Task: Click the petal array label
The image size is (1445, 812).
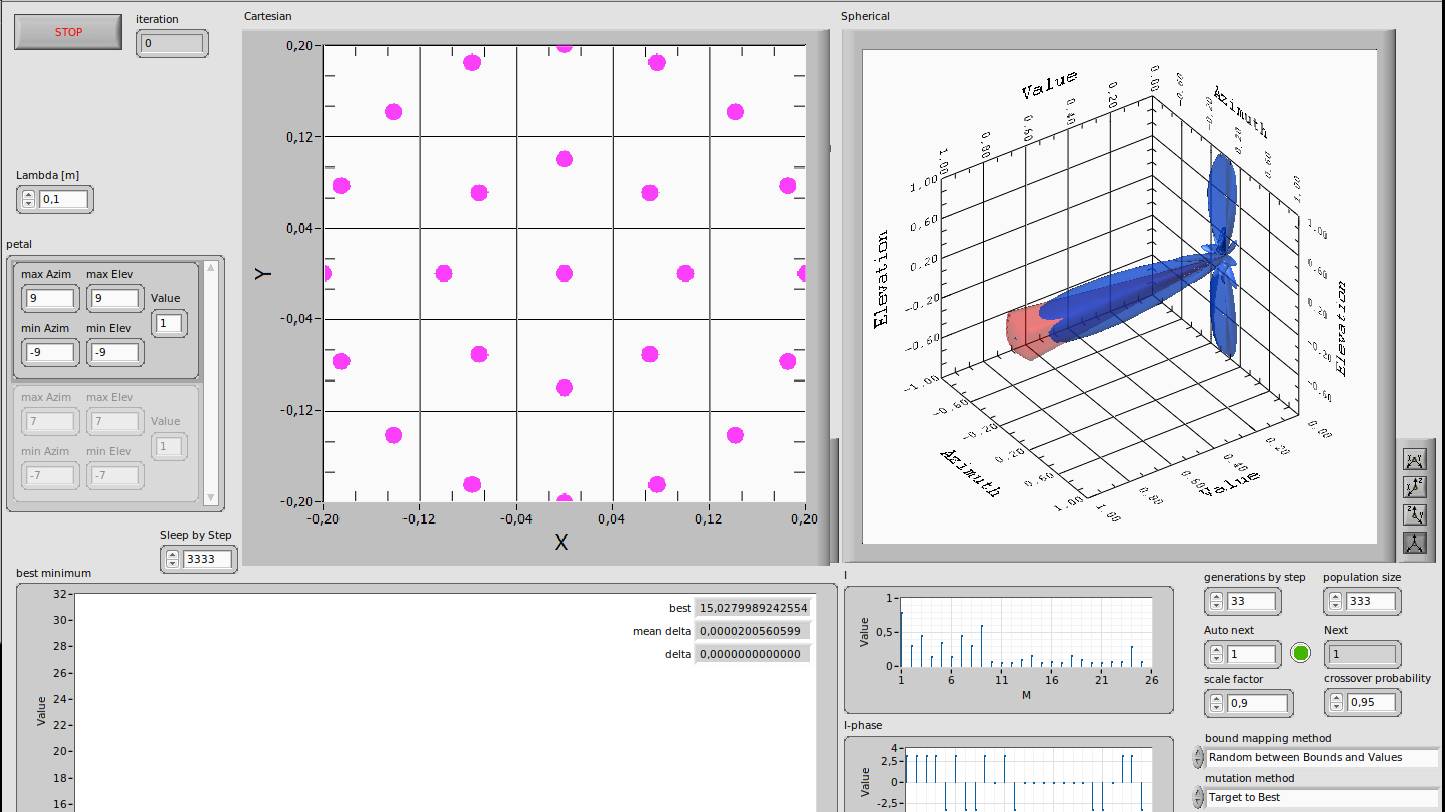Action: click(19, 244)
